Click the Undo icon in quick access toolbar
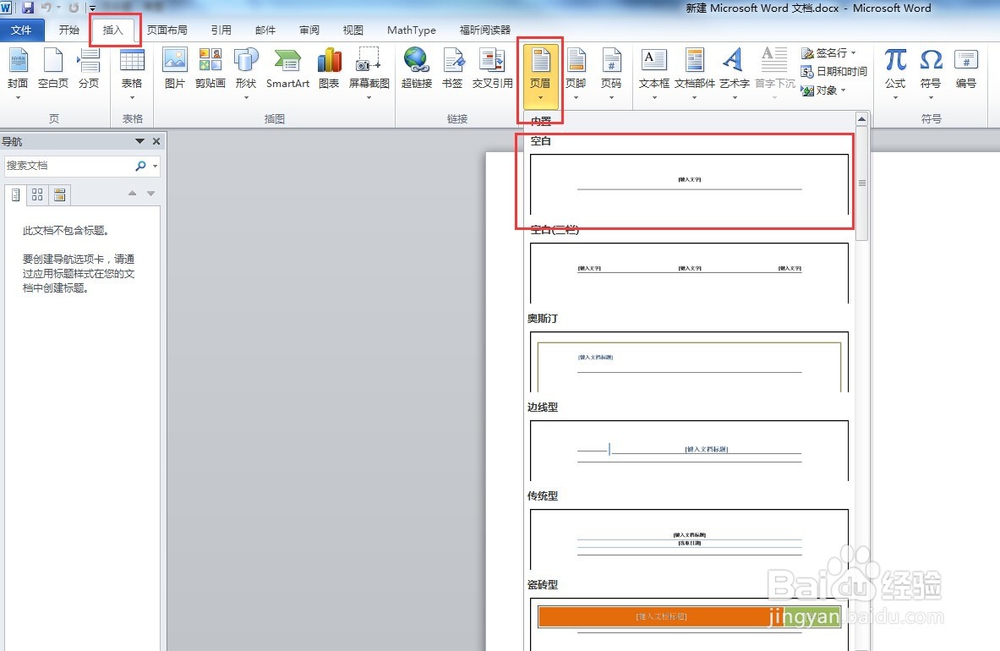 (47, 8)
